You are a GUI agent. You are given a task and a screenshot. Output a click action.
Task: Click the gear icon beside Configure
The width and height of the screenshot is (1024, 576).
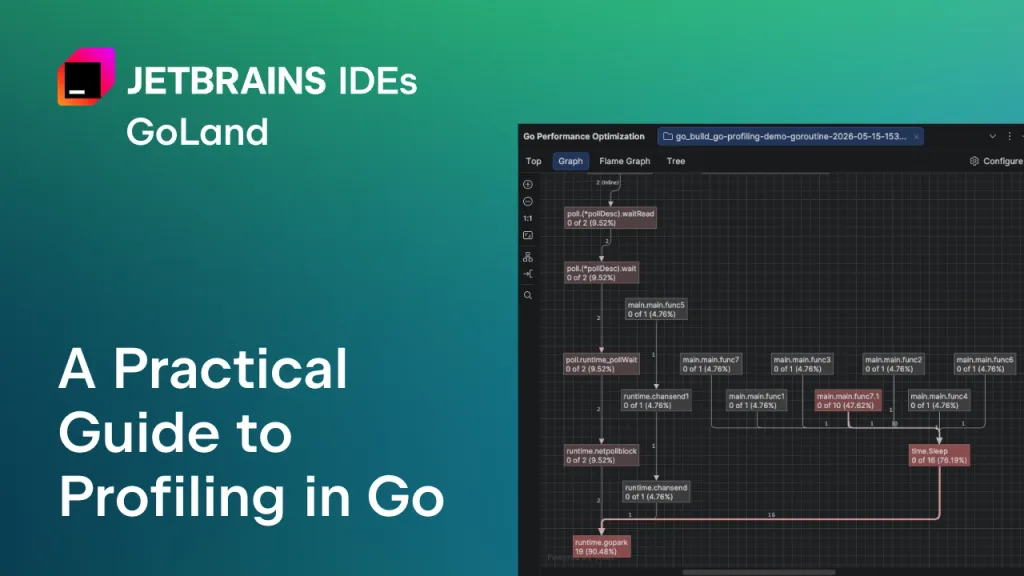pyautogui.click(x=974, y=161)
